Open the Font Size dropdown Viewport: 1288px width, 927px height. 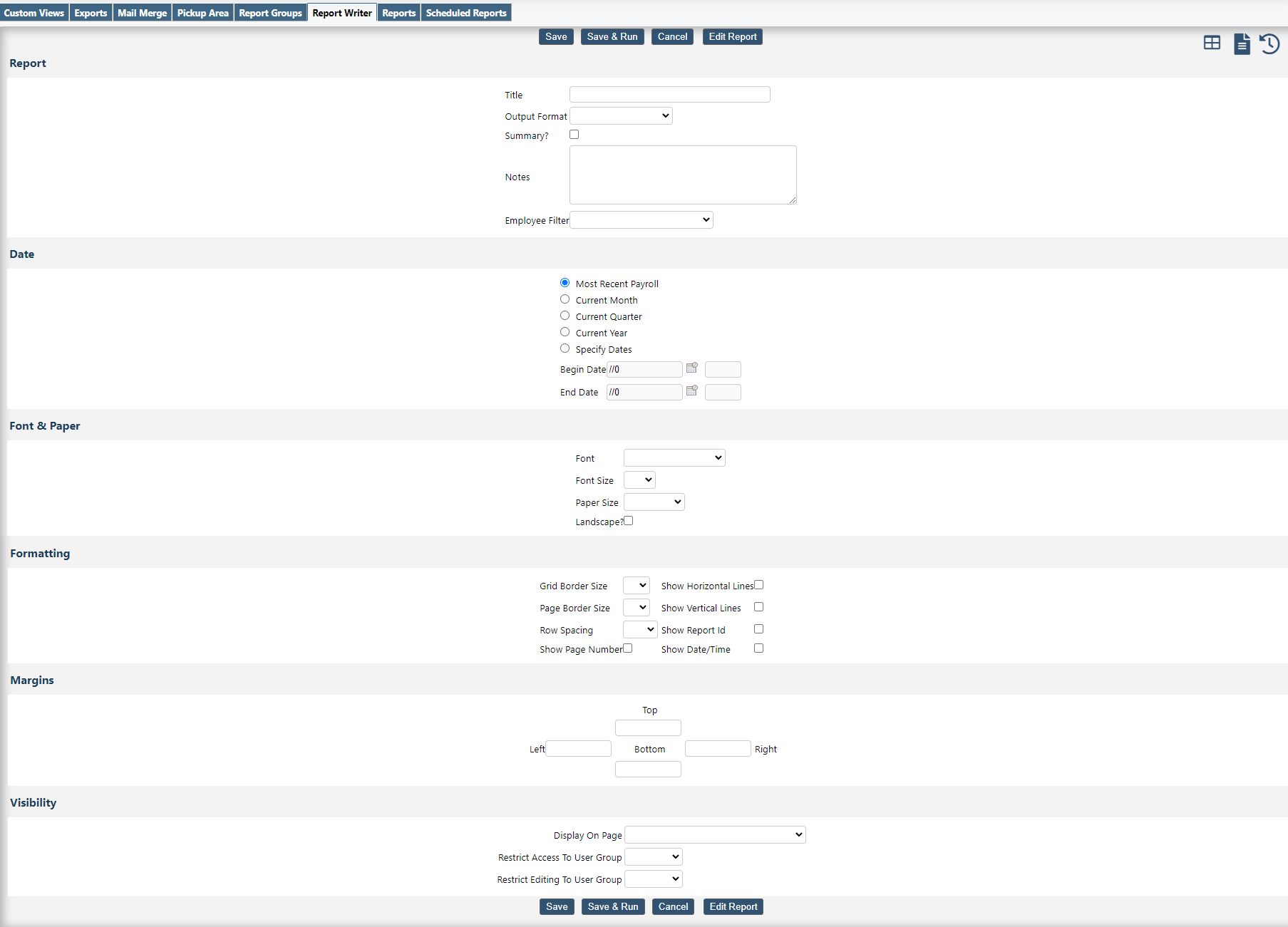click(639, 480)
